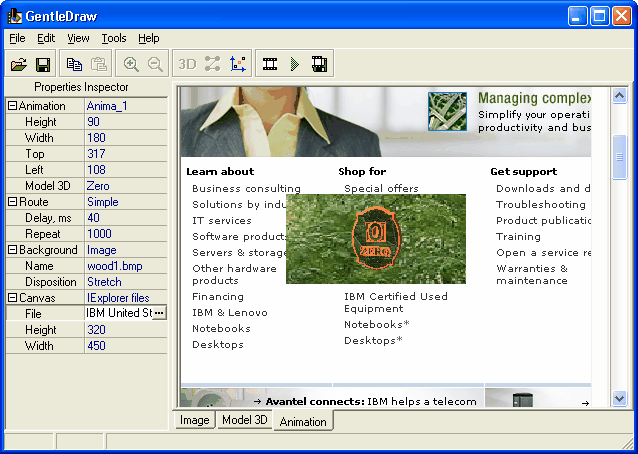Screen dimensions: 638x454
Task: Click the Name value wood1.bmp
Action: pos(115,266)
